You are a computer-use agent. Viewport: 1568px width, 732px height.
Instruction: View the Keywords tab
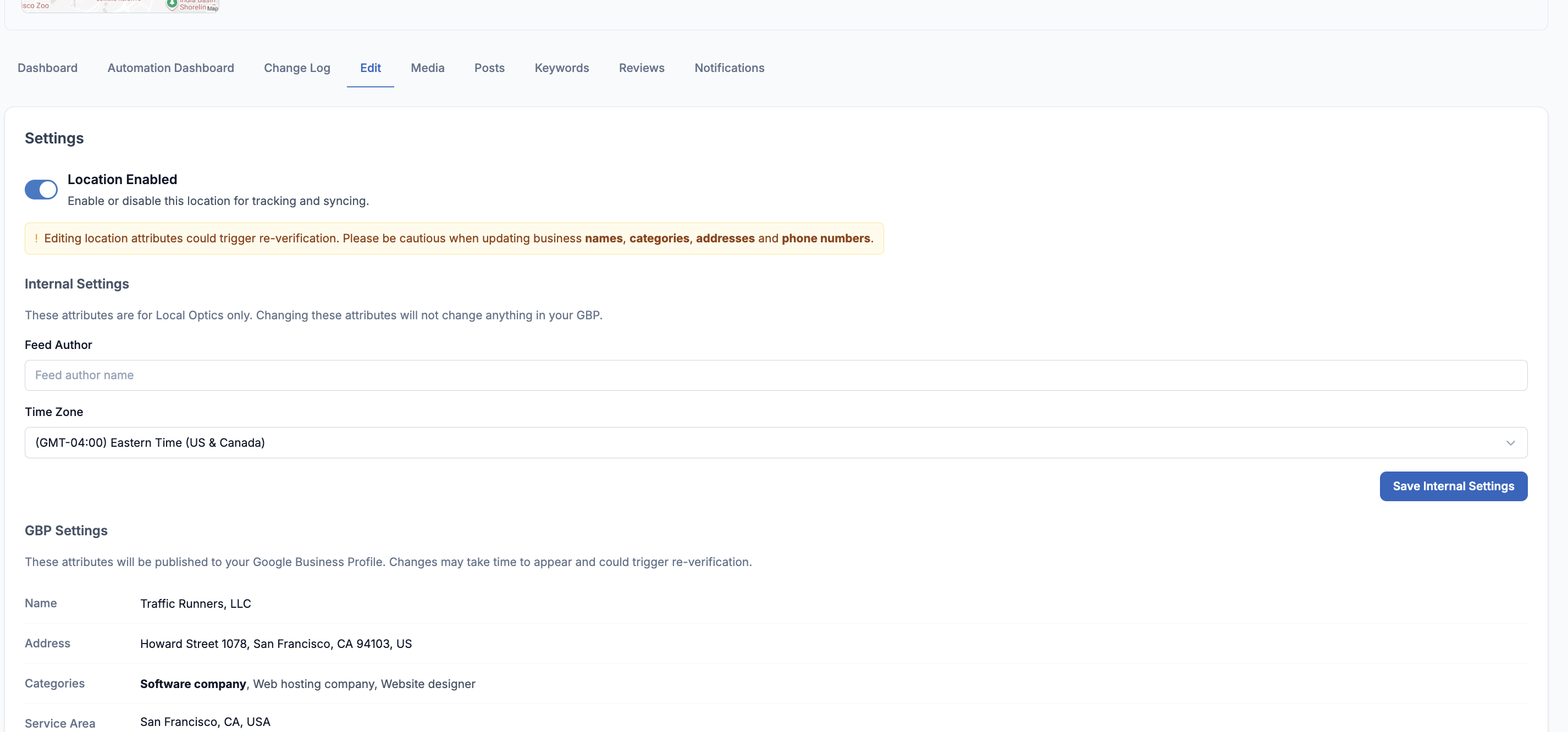pos(561,68)
